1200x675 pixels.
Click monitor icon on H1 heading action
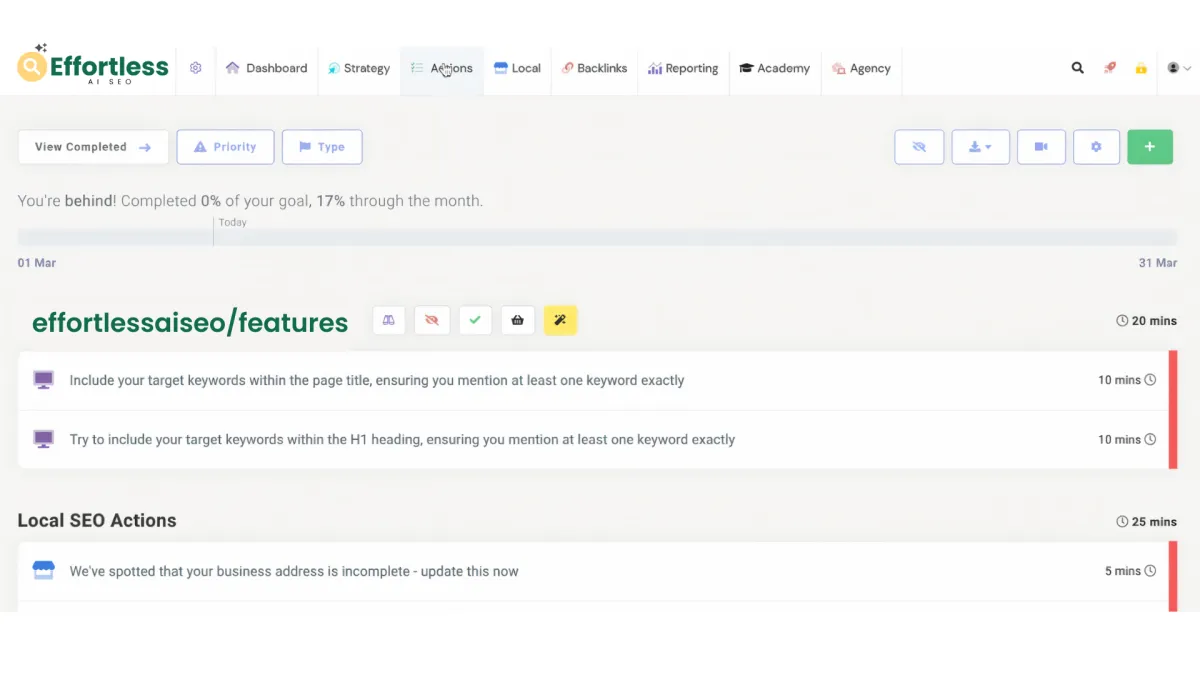tap(43, 439)
